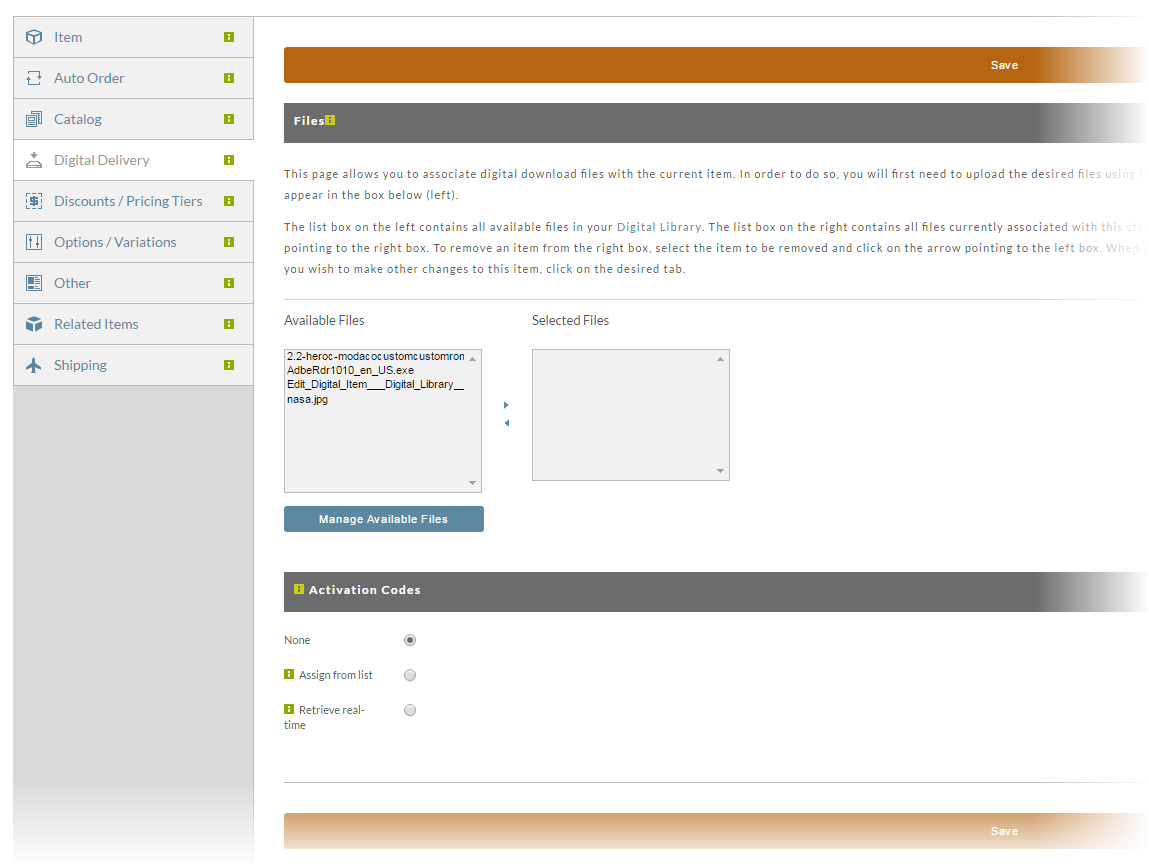Click the help icon next to Files header

pos(330,120)
